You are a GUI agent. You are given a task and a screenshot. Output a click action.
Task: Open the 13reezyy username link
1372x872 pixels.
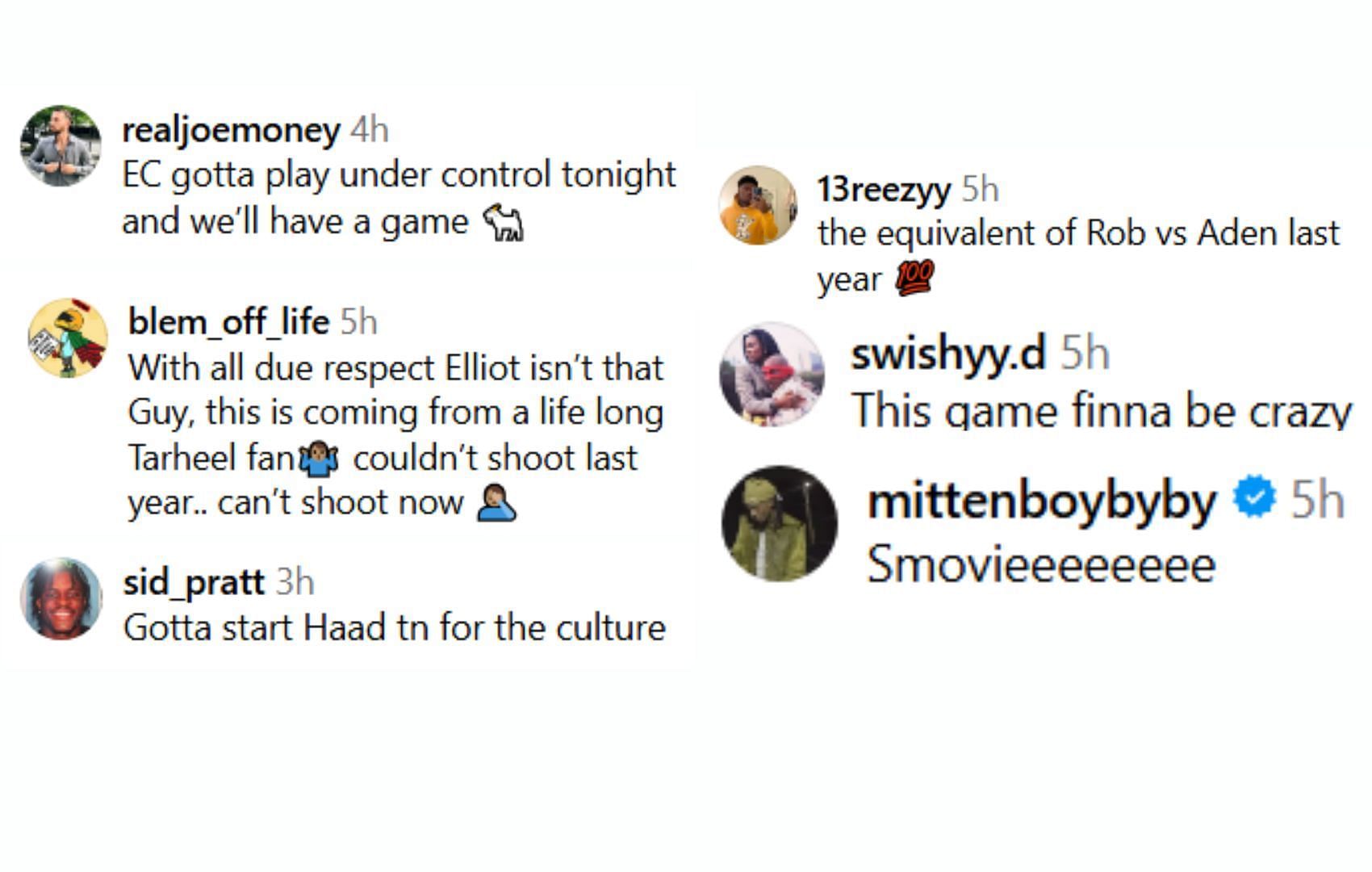coord(884,190)
